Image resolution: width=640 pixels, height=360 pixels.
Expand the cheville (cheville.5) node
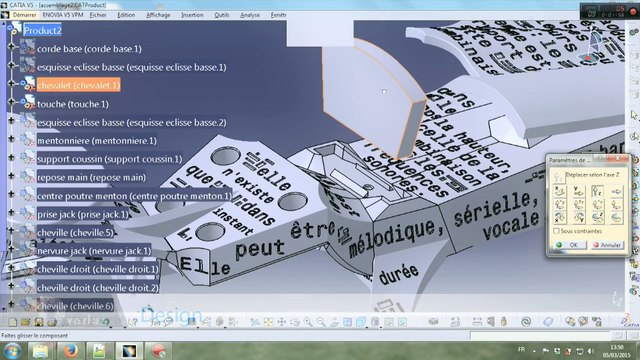point(11,231)
